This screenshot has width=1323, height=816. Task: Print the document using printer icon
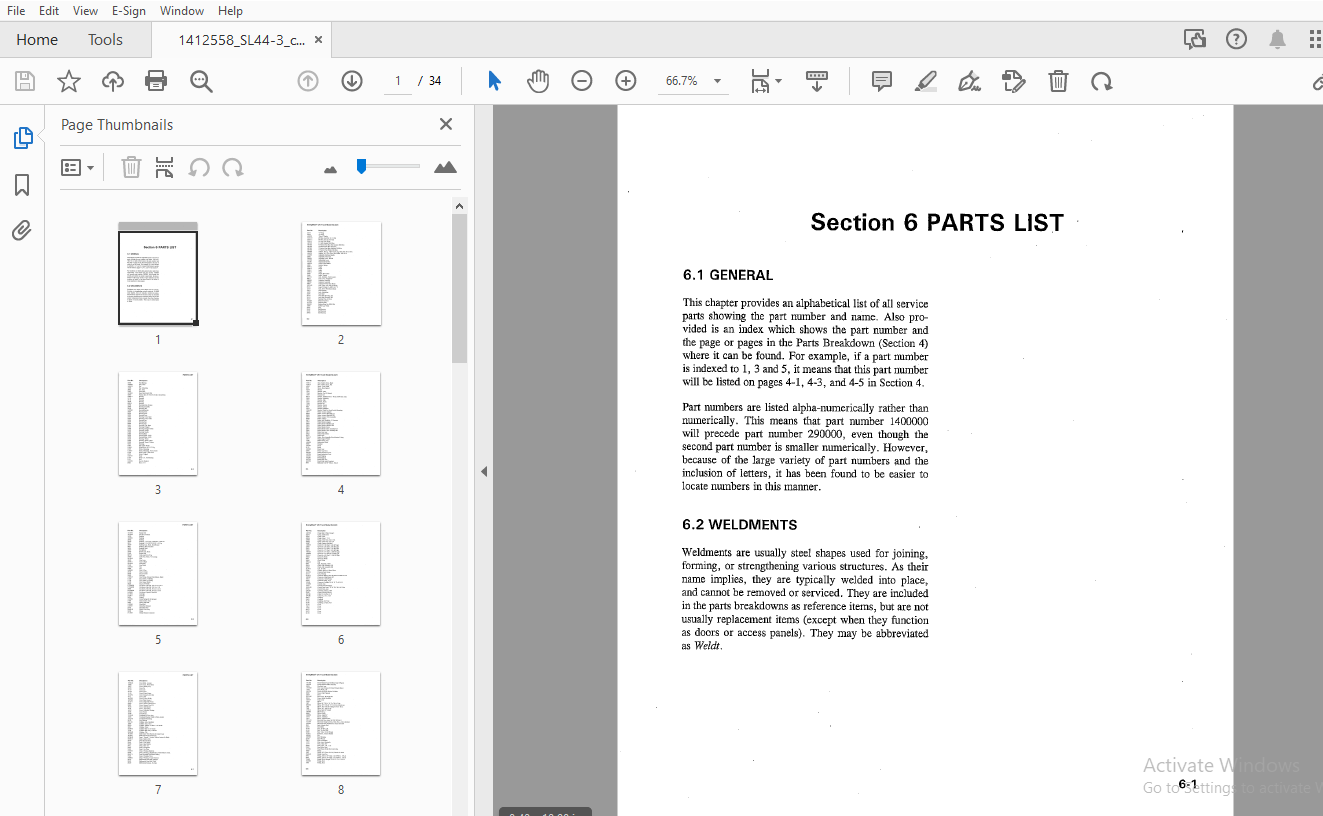click(156, 81)
